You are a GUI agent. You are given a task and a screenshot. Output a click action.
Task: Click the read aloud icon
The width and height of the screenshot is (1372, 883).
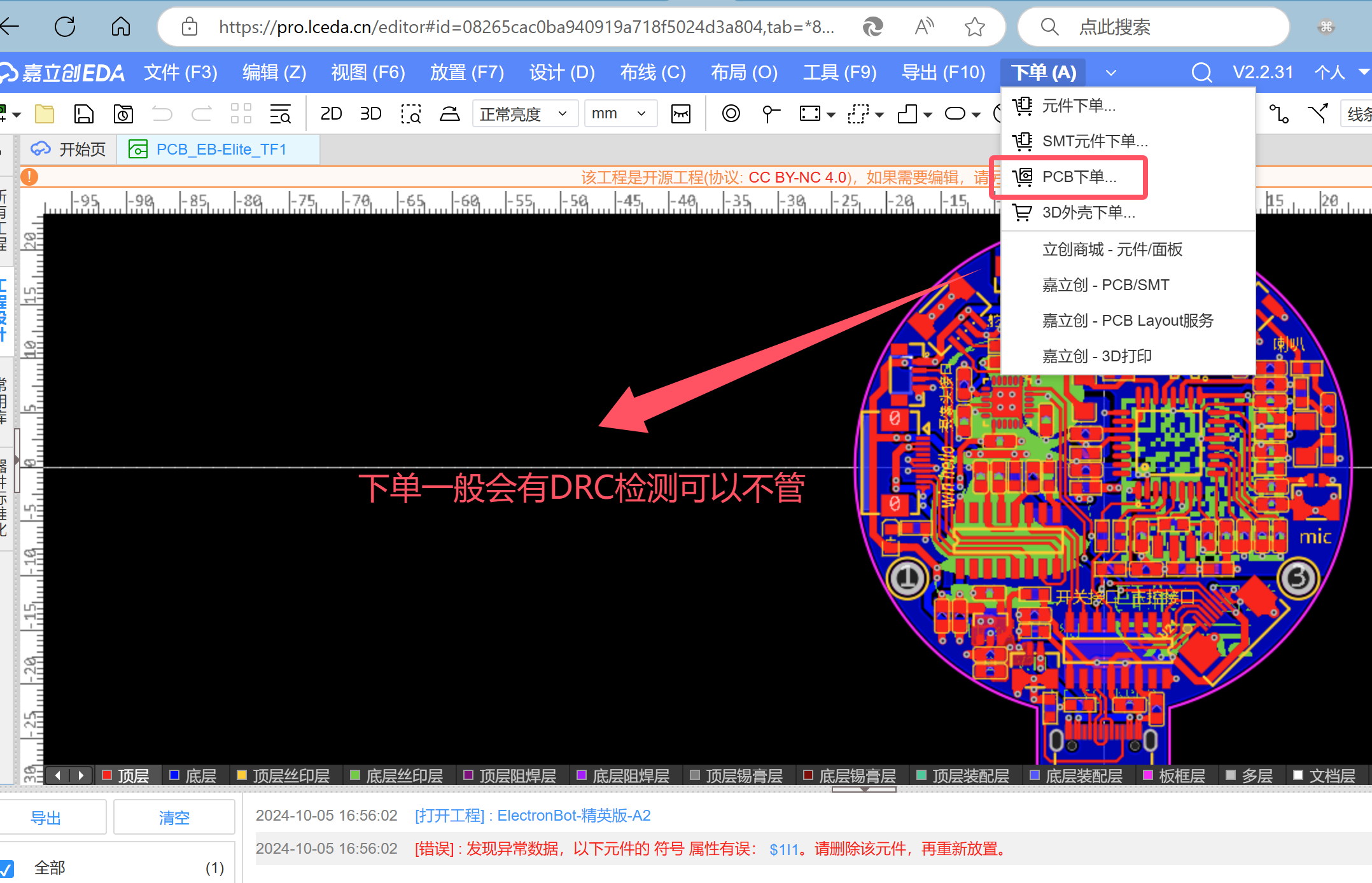[x=924, y=27]
